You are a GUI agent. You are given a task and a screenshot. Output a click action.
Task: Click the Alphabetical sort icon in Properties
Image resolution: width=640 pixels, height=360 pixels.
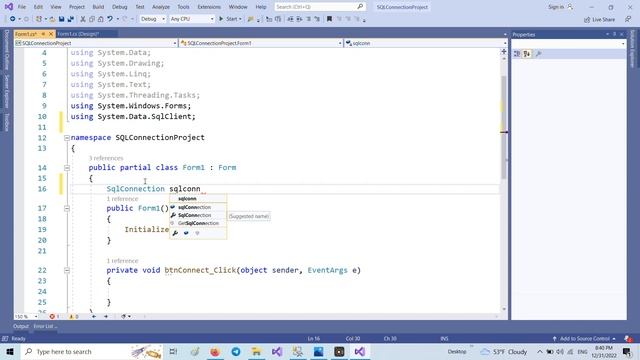pos(527,53)
